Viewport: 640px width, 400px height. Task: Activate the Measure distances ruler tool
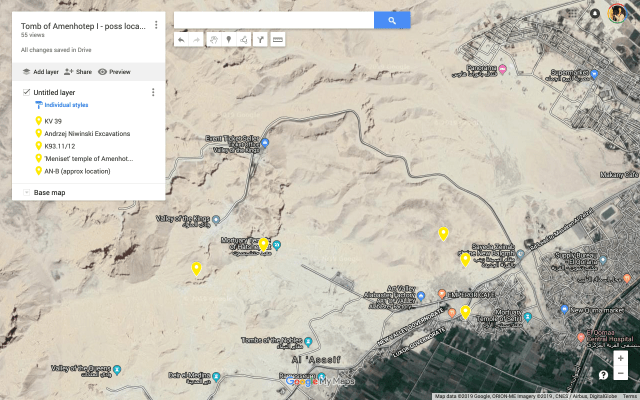pos(277,39)
